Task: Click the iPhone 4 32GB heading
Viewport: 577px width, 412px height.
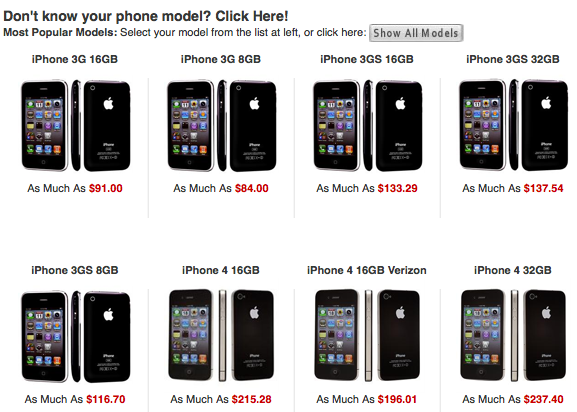Action: pyautogui.click(x=513, y=270)
